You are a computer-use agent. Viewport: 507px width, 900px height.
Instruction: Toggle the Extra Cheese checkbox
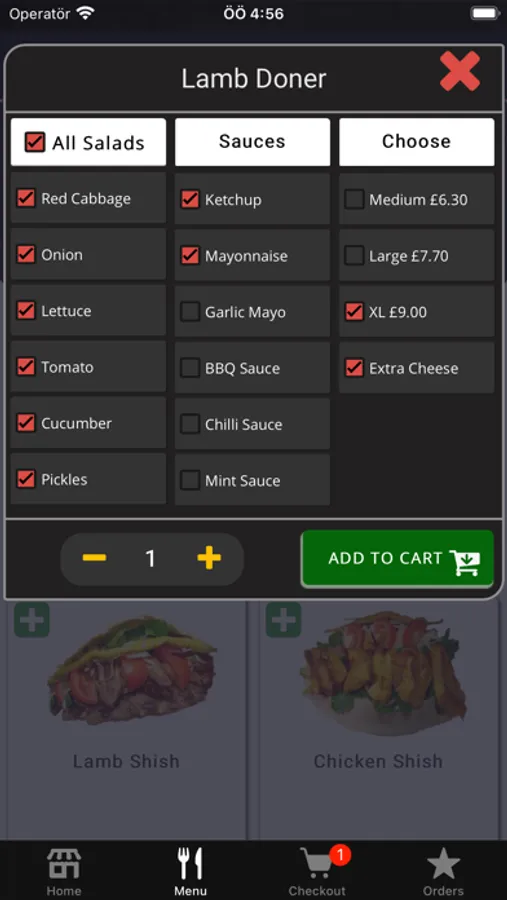pos(354,368)
